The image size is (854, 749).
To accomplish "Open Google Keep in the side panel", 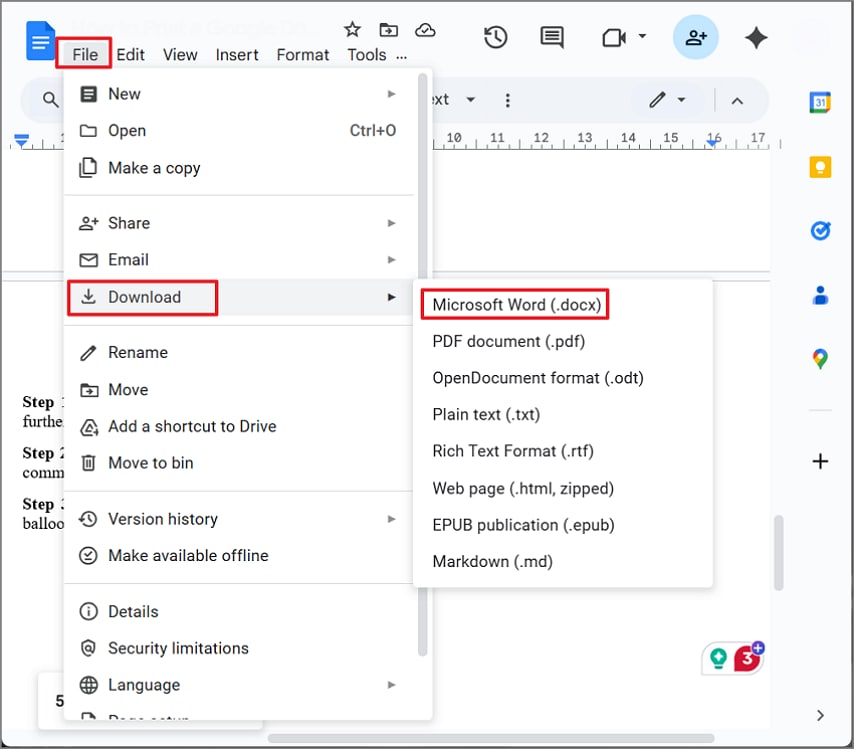I will [x=820, y=167].
